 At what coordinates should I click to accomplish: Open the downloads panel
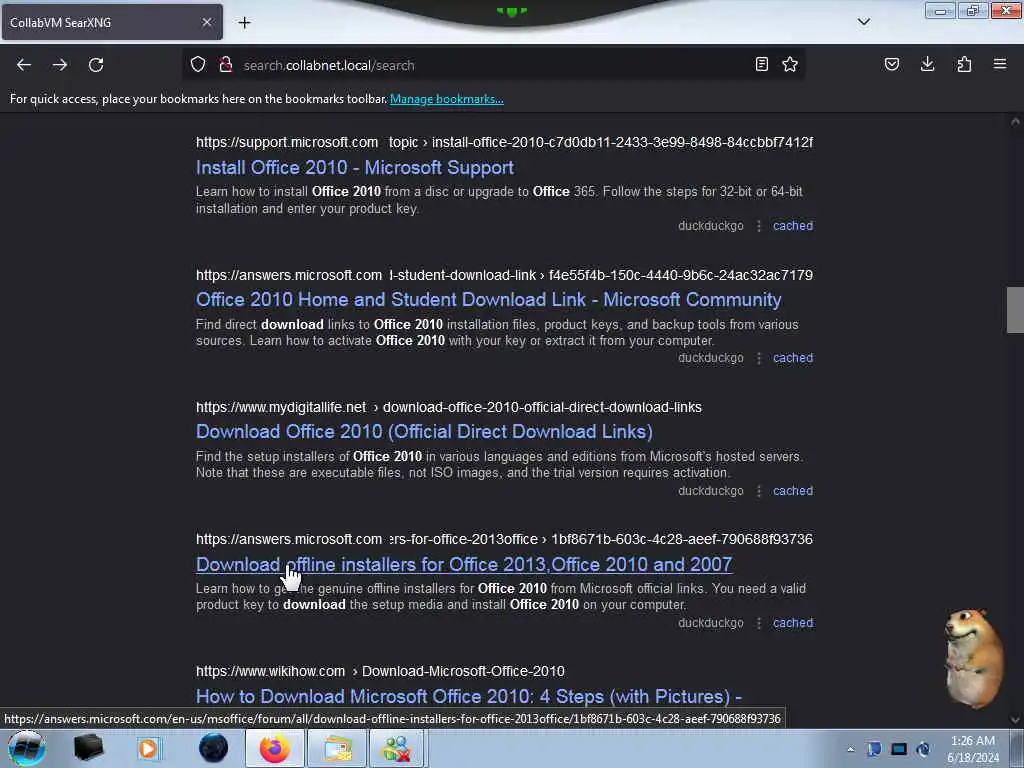[927, 65]
